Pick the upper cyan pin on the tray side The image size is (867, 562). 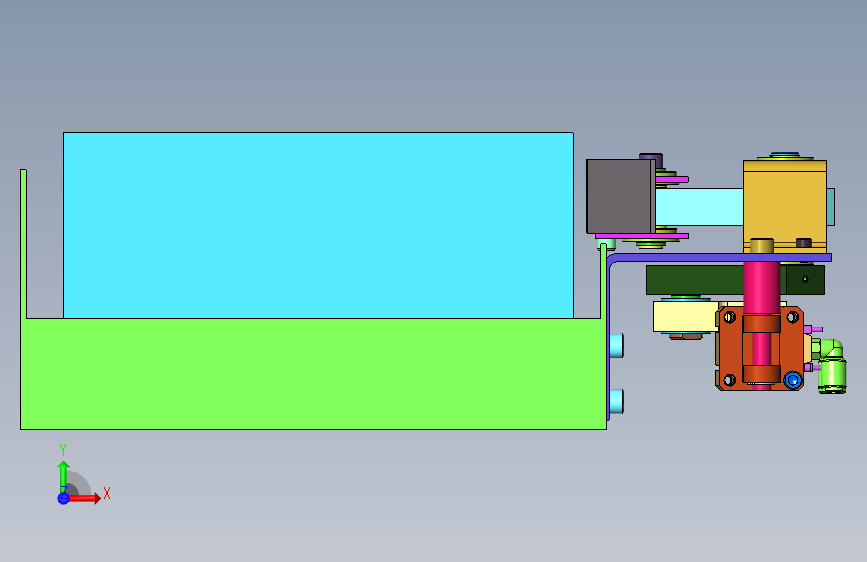[x=617, y=345]
